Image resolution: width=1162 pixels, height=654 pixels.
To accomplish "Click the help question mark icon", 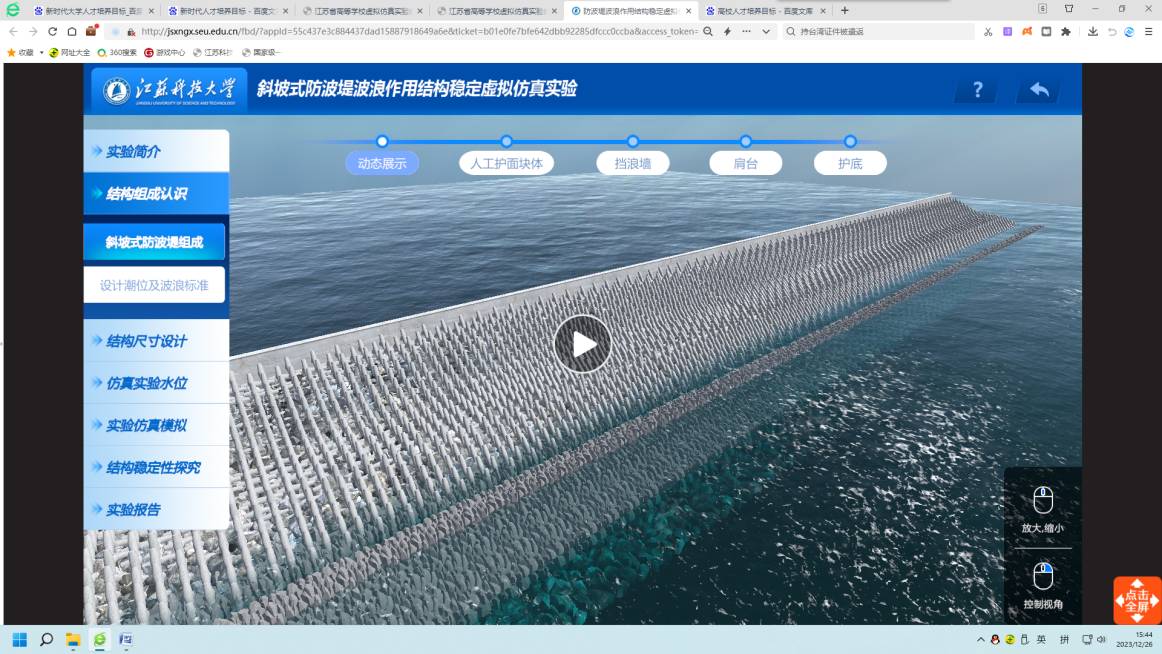I will pyautogui.click(x=977, y=90).
